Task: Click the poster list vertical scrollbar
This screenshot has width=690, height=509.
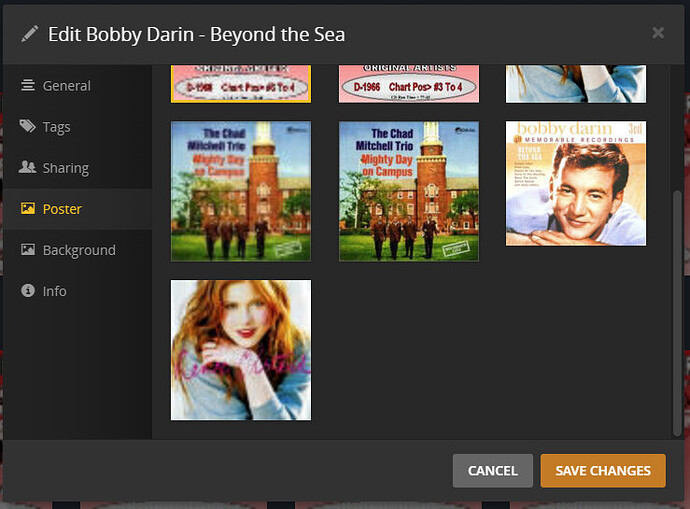Action: 678,313
